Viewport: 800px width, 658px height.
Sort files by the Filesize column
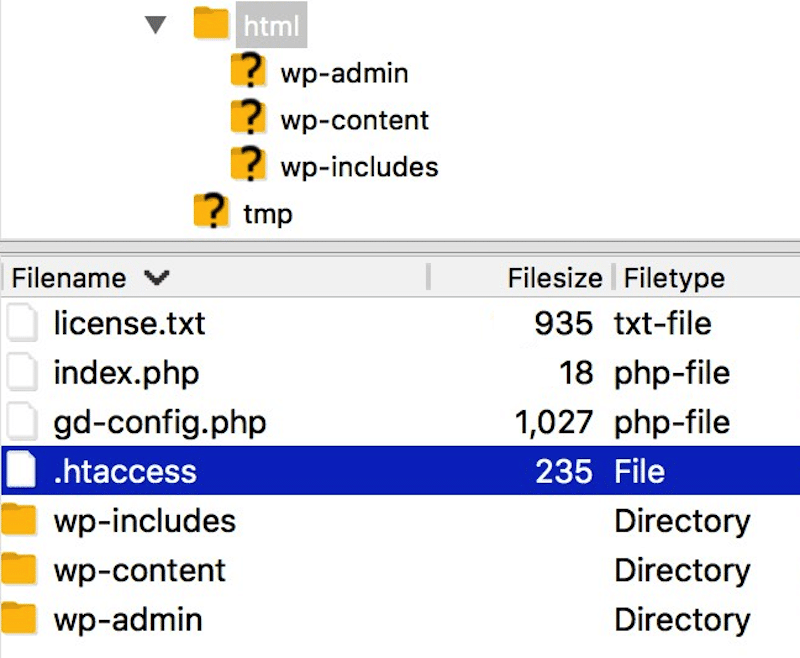click(553, 277)
